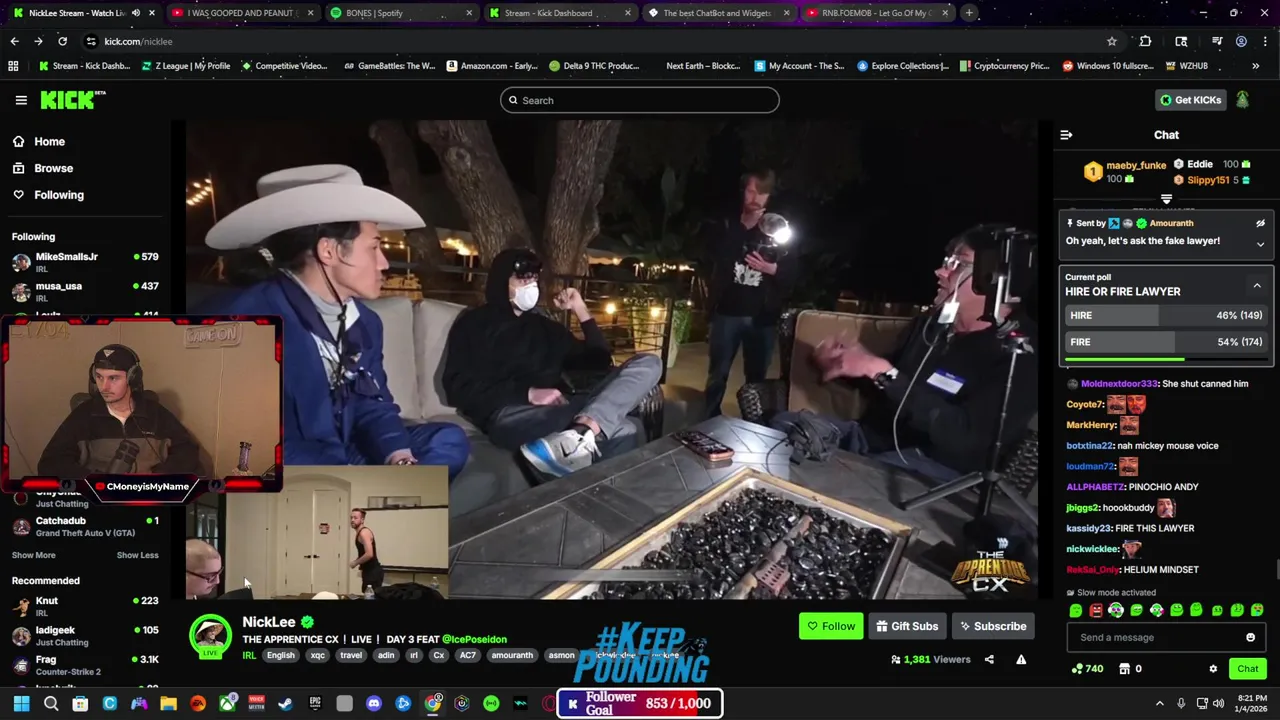1280x720 pixels.
Task: Open Windows Start menu
Action: (x=21, y=704)
